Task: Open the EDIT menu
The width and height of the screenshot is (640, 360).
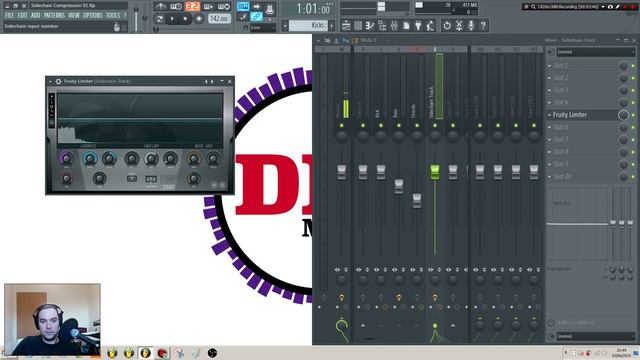Action: [x=22, y=16]
